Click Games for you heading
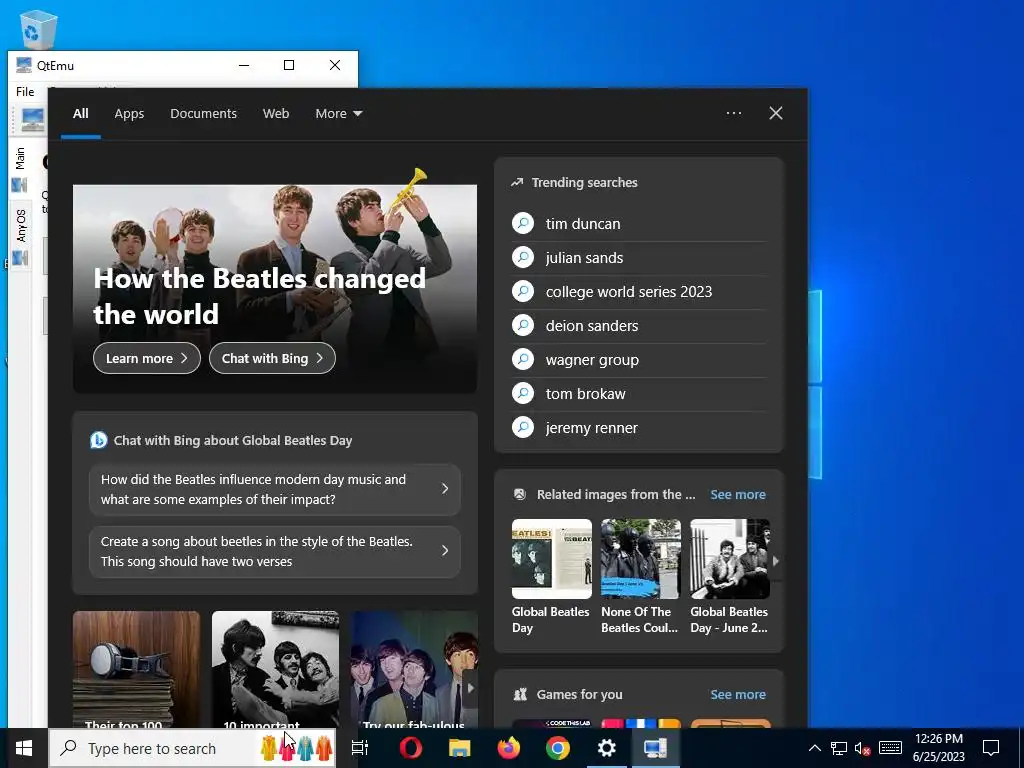The width and height of the screenshot is (1024, 768). [579, 694]
